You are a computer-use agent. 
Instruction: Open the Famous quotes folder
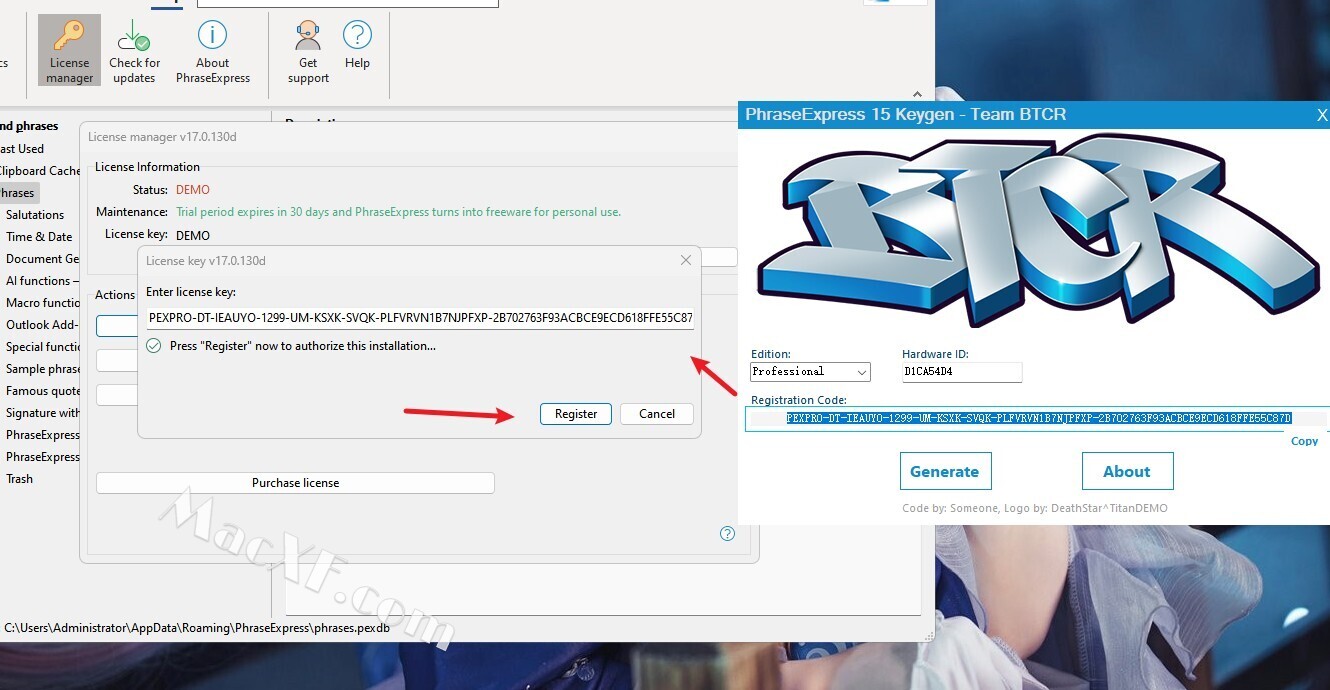coord(42,390)
